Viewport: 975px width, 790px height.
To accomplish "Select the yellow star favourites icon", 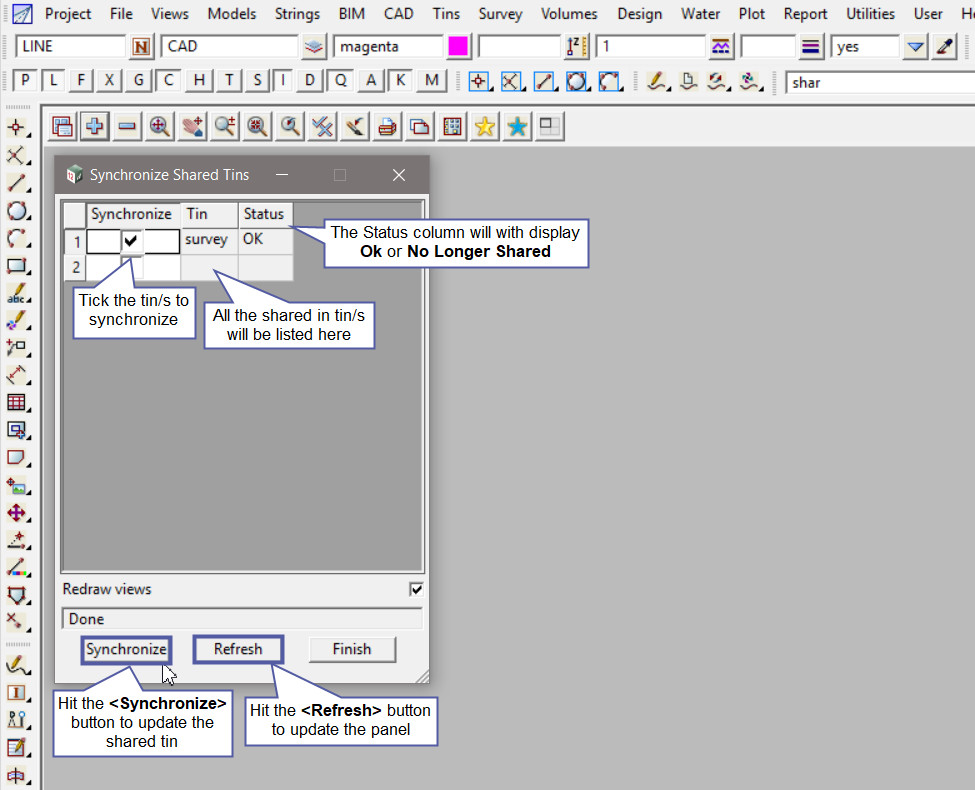I will [485, 126].
